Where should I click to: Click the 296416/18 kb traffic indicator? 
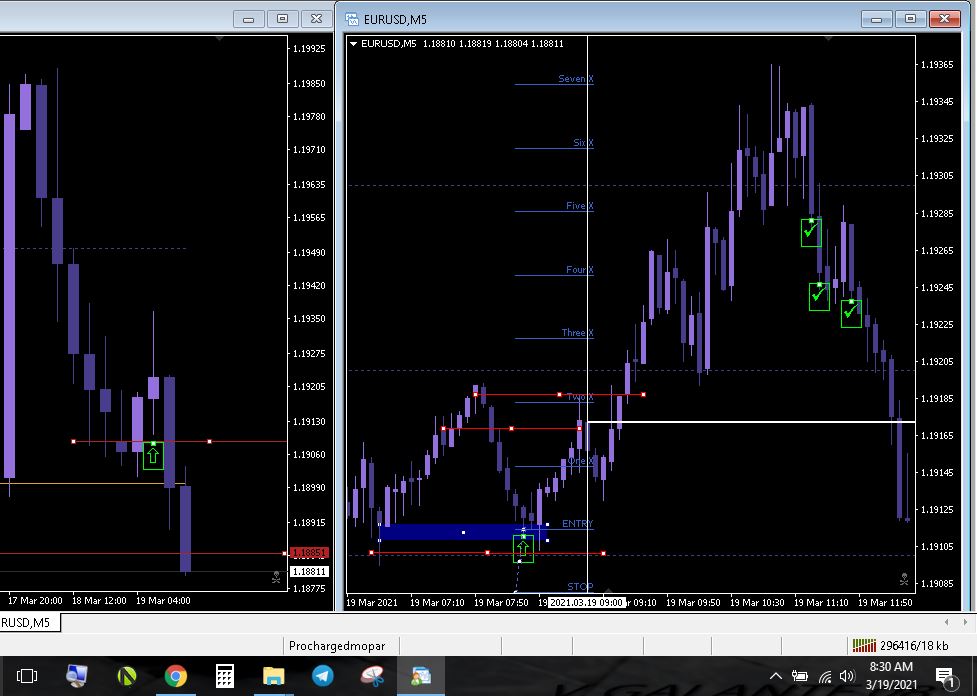pos(915,646)
